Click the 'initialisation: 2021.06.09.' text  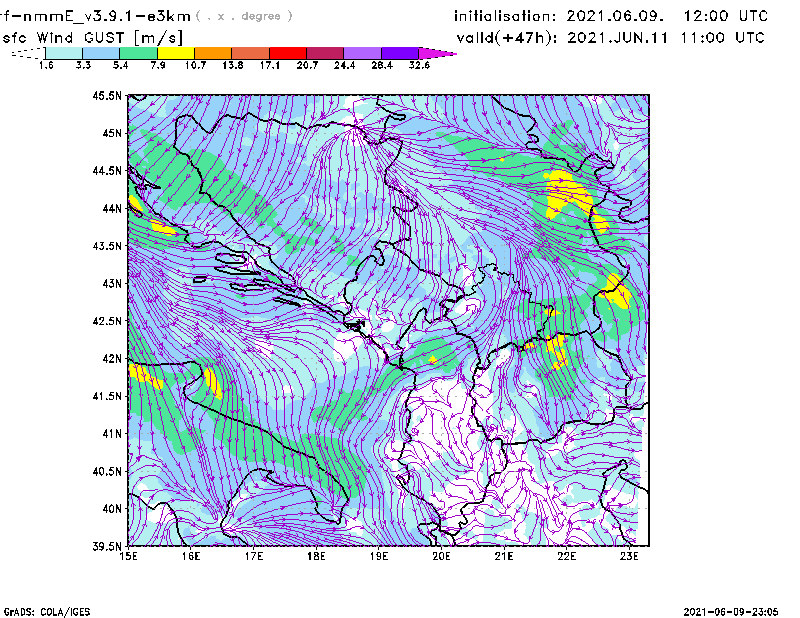[559, 16]
